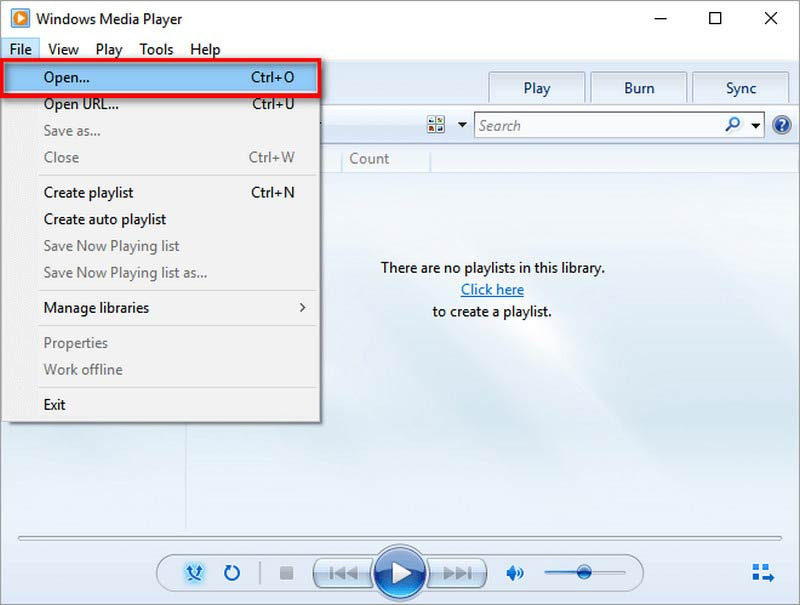Toggle shuffle mode in playback controls
The width and height of the screenshot is (800, 605).
pos(195,573)
